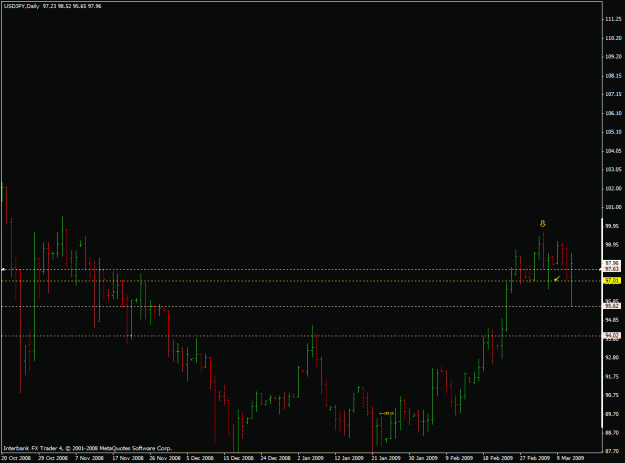Click the 92.80 price scale value
This screenshot has width=625, height=463.
tap(612, 357)
